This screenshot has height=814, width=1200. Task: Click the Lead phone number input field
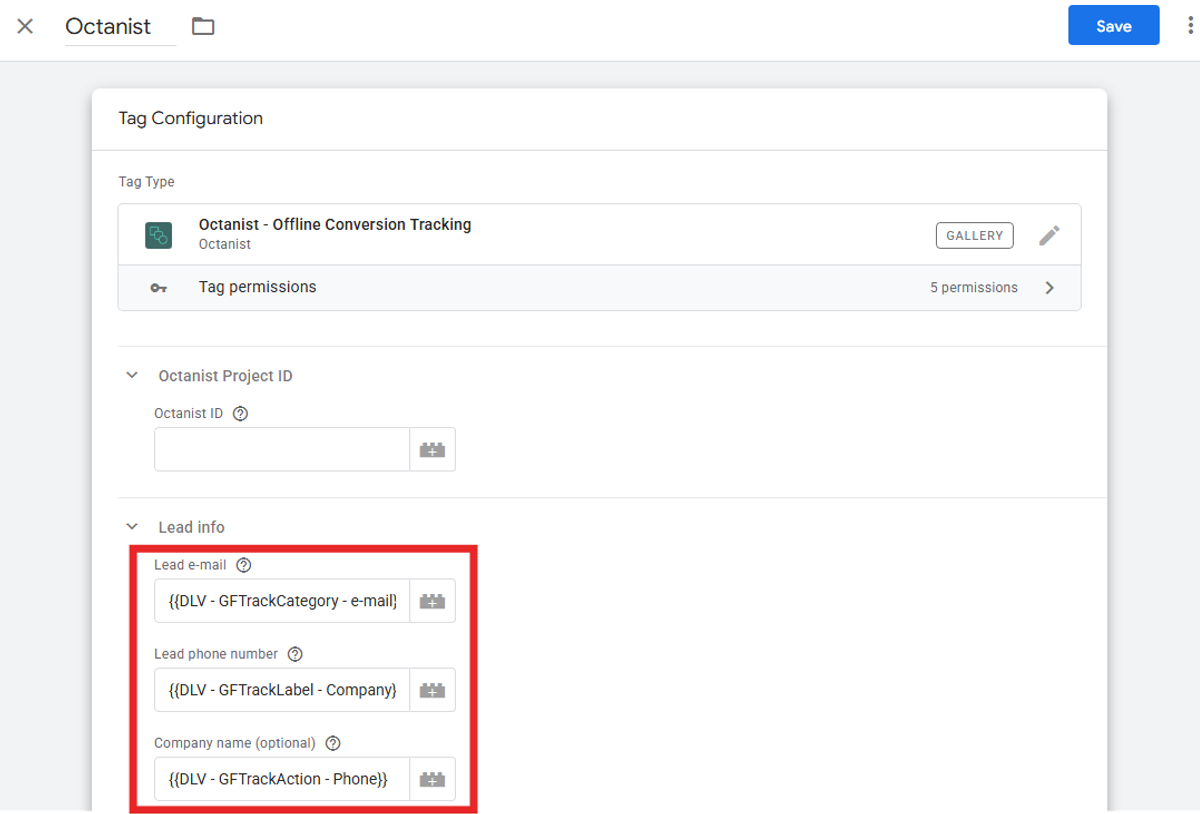tap(282, 690)
